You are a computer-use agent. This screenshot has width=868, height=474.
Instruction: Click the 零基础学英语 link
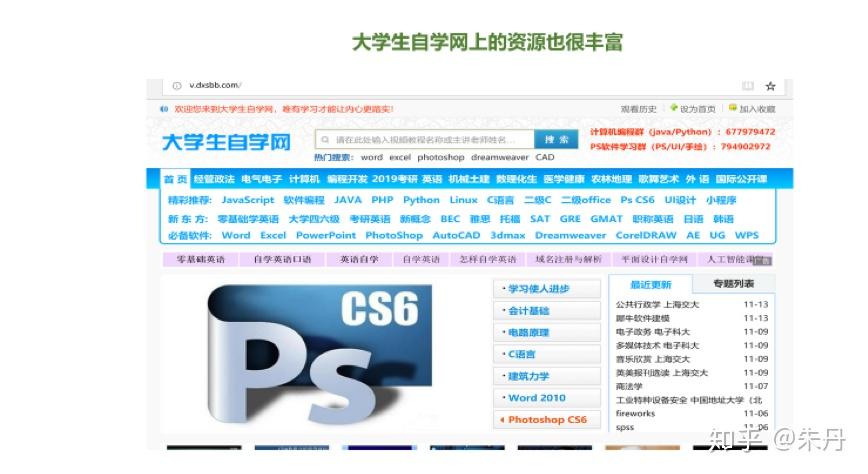click(x=248, y=219)
